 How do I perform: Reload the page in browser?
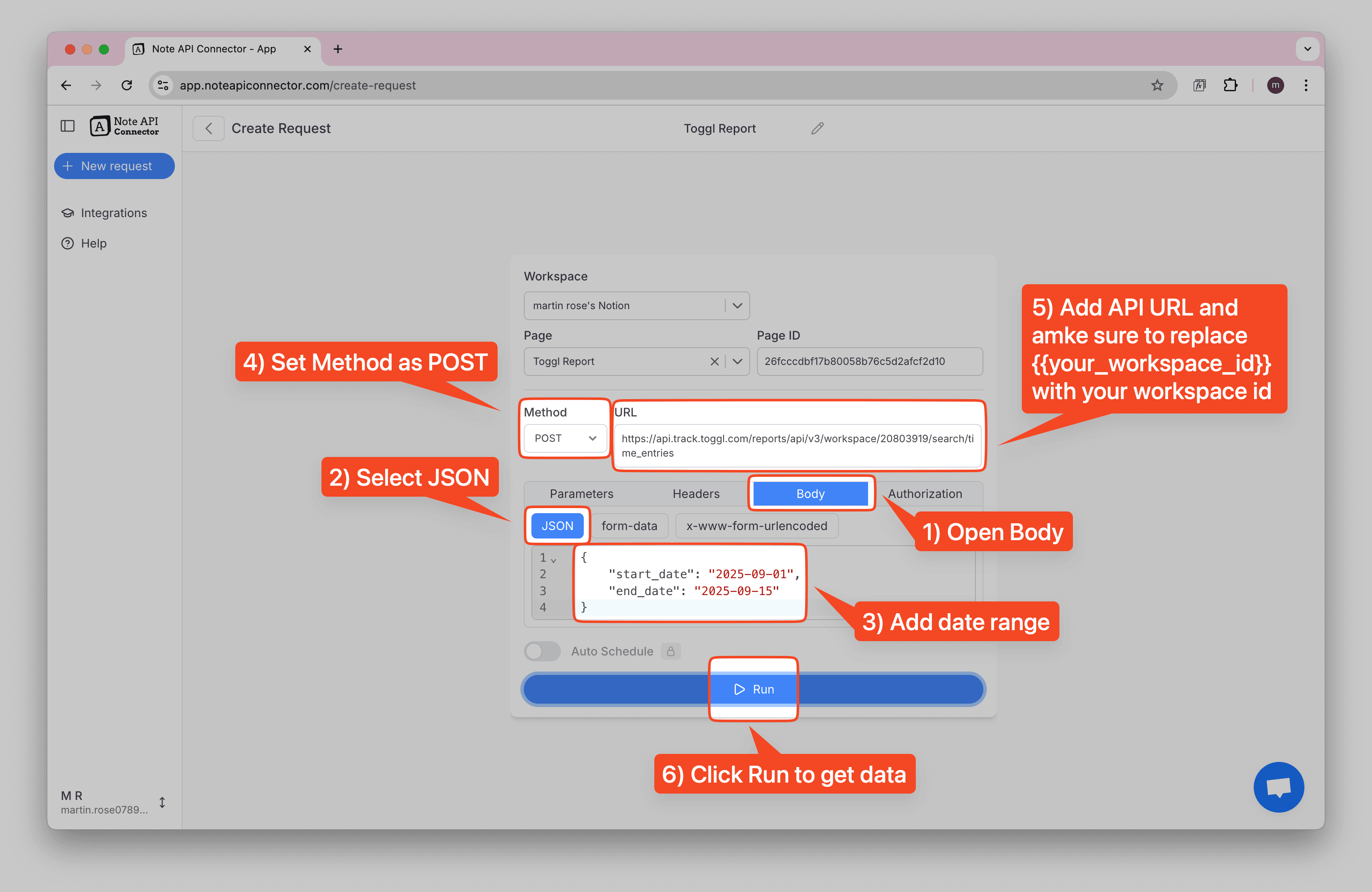pyautogui.click(x=127, y=85)
